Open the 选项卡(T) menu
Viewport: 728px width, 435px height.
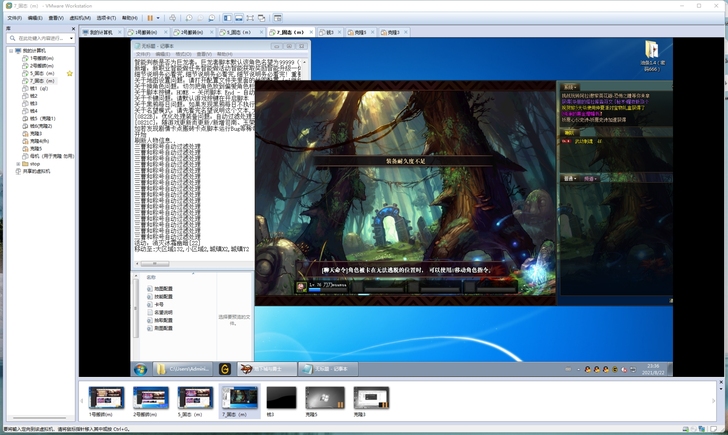(106, 18)
